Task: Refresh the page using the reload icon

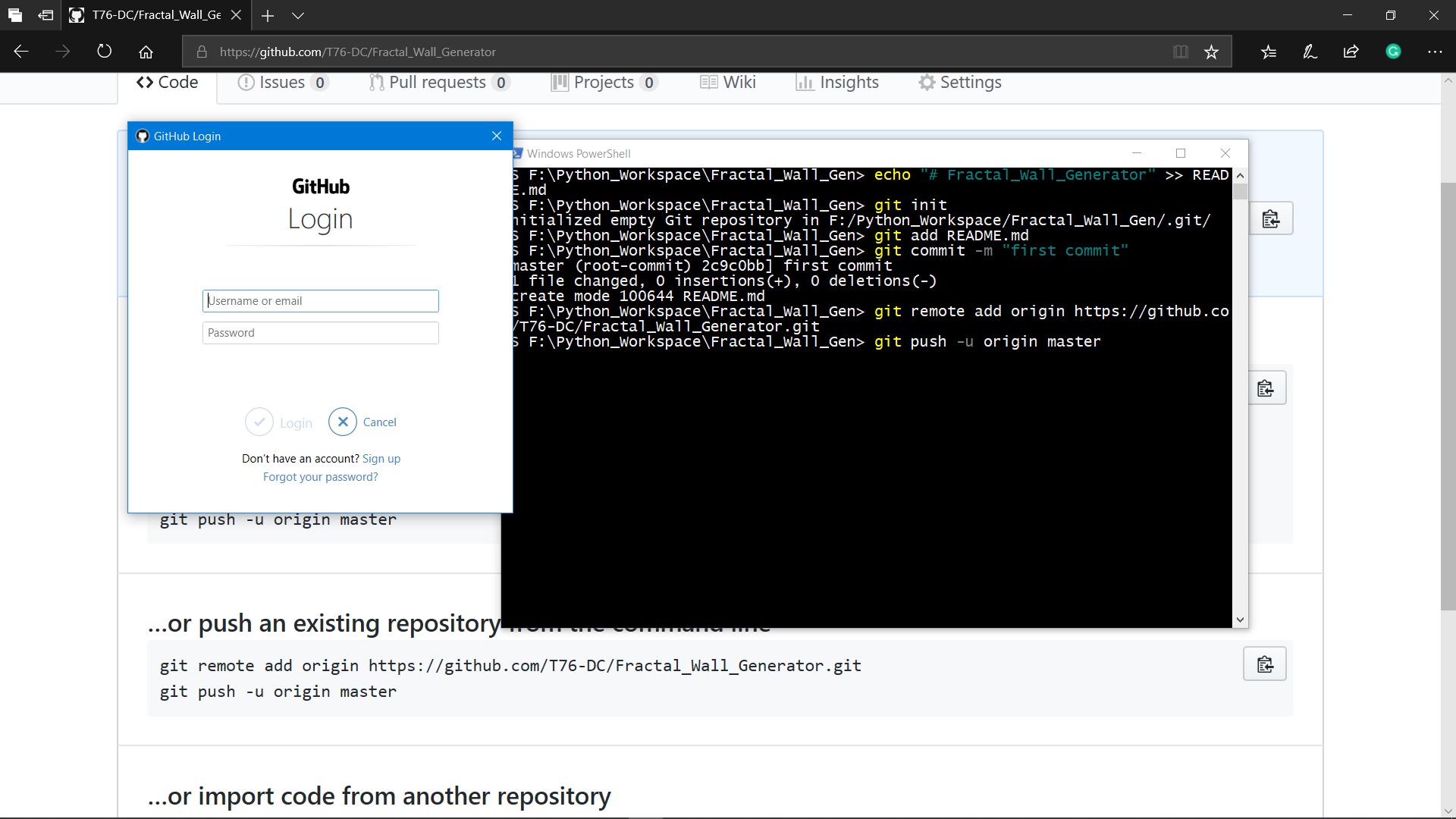Action: pyautogui.click(x=104, y=51)
